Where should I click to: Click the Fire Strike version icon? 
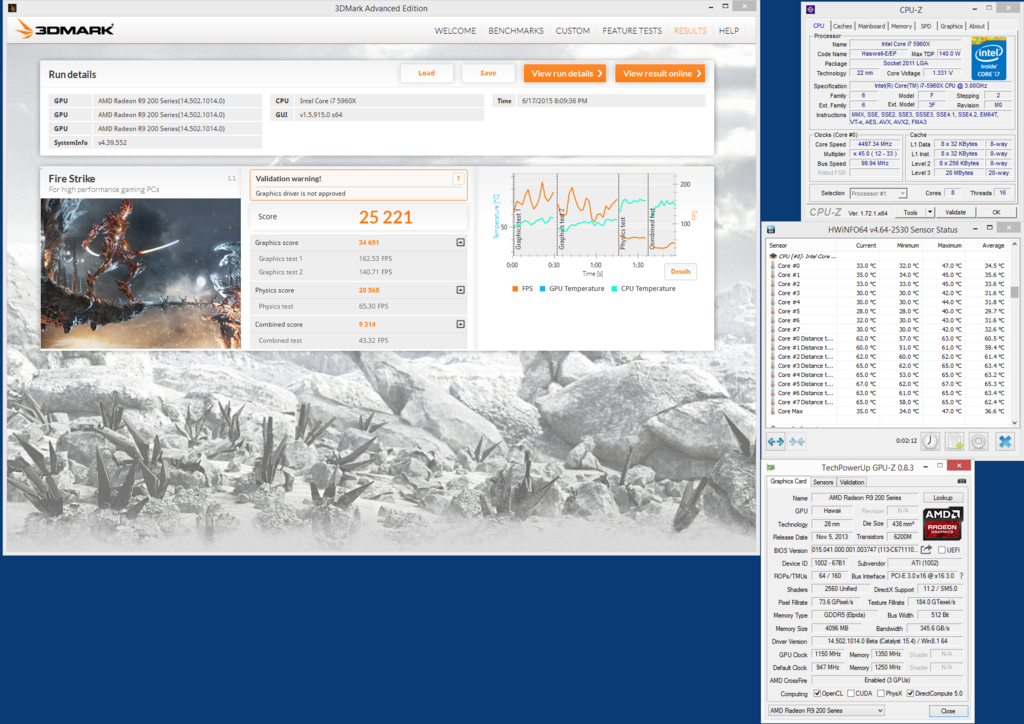[x=231, y=178]
